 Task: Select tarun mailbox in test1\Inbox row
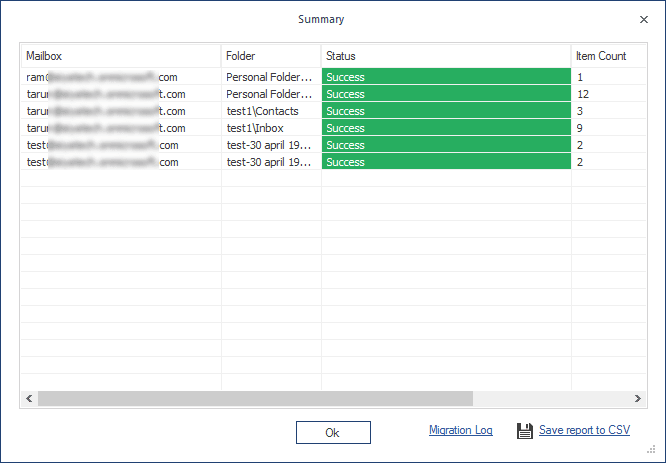[121, 128]
